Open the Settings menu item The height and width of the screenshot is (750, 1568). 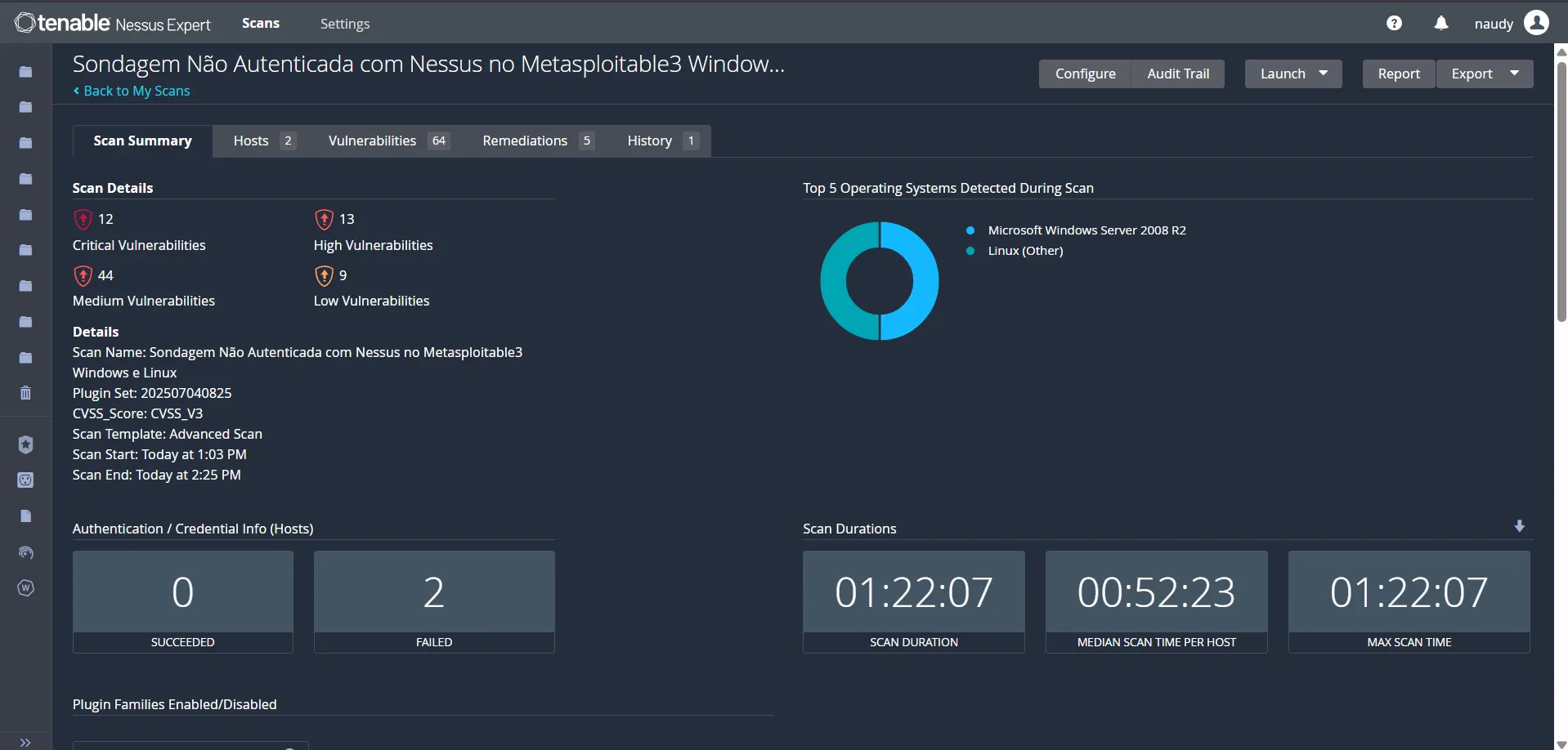(344, 23)
